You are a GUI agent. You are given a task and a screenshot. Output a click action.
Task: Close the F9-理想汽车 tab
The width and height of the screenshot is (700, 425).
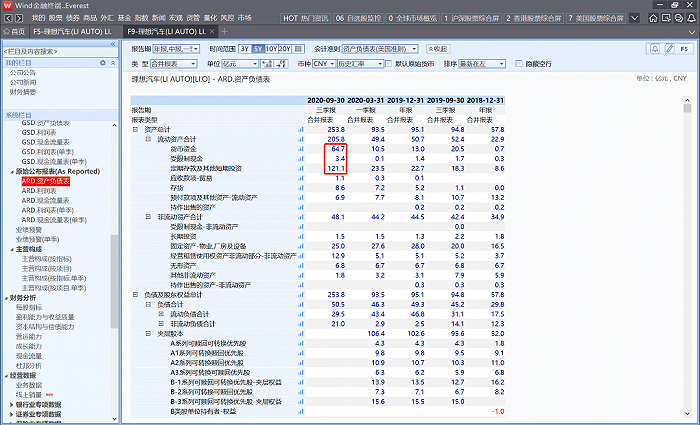click(212, 31)
